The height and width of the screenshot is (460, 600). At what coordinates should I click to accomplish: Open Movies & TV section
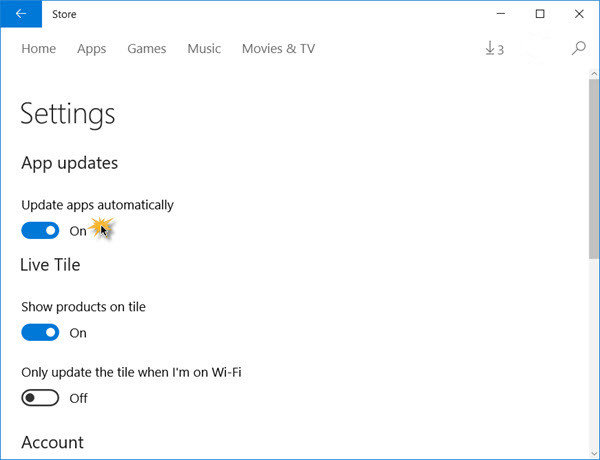tap(279, 49)
